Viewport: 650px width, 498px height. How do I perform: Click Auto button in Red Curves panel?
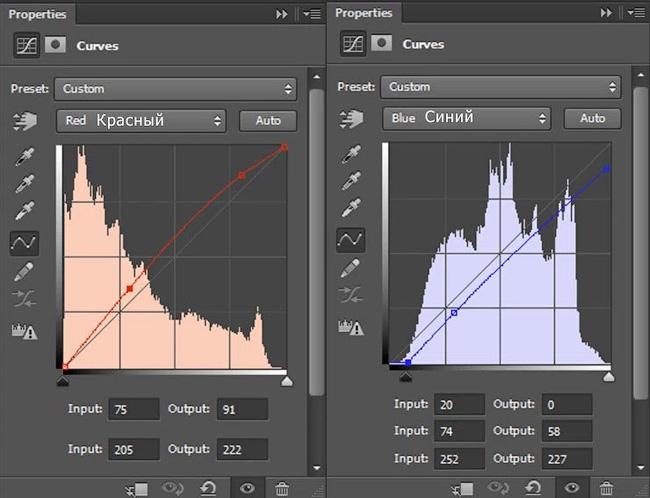(x=268, y=121)
